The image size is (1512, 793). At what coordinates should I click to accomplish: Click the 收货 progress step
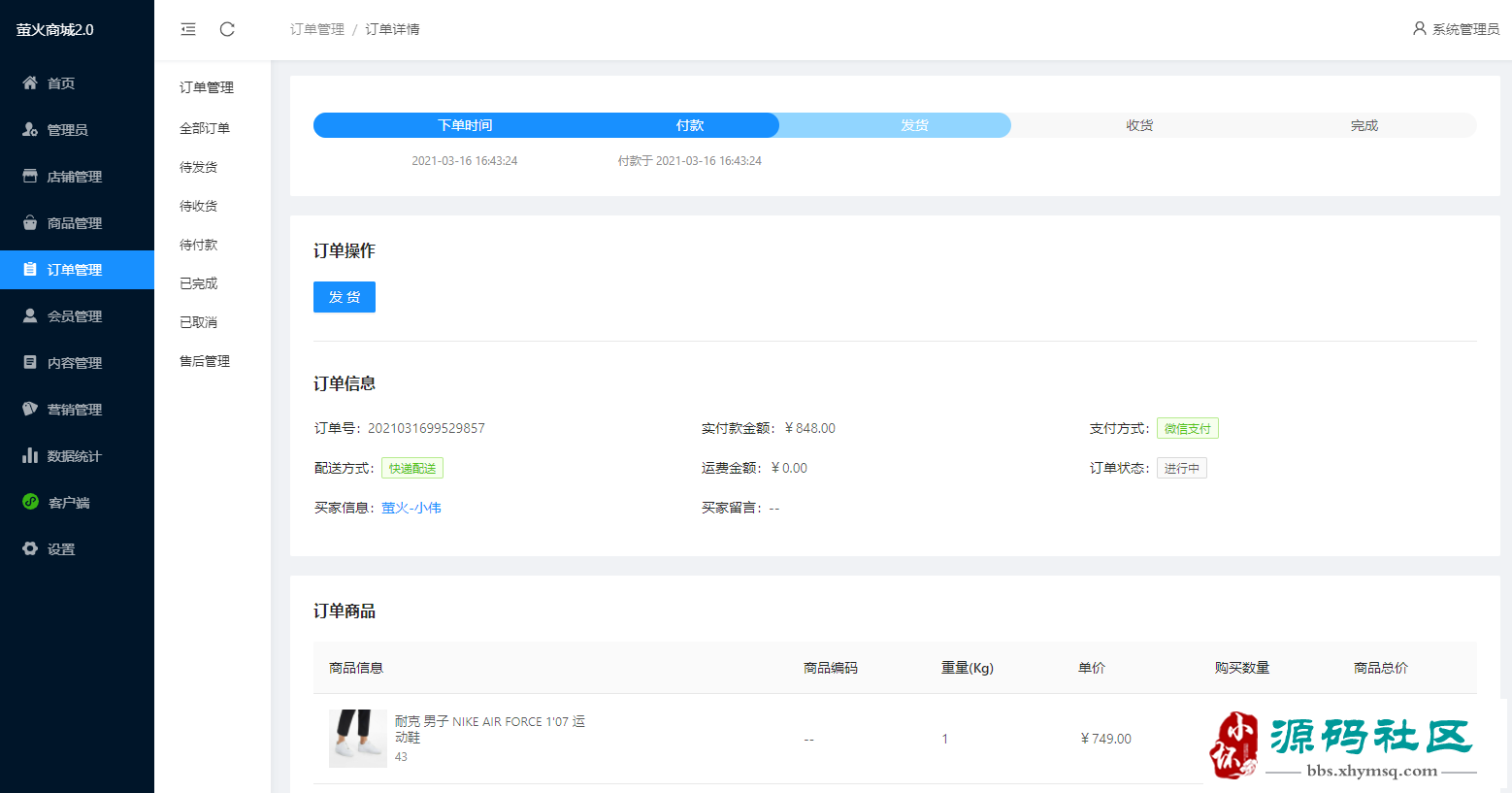coord(1139,125)
